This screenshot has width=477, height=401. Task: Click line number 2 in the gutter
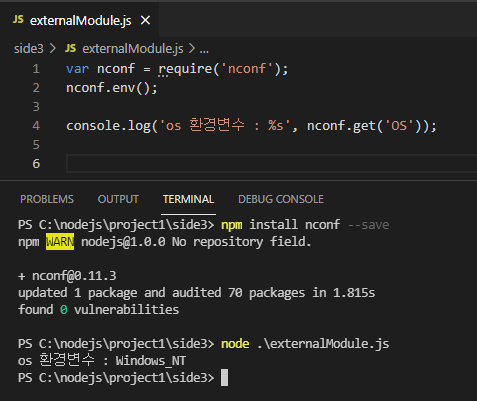[x=36, y=88]
